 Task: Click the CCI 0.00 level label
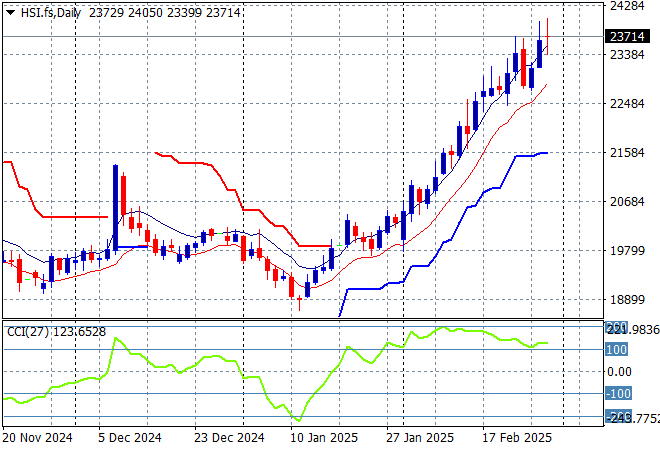tap(620, 372)
